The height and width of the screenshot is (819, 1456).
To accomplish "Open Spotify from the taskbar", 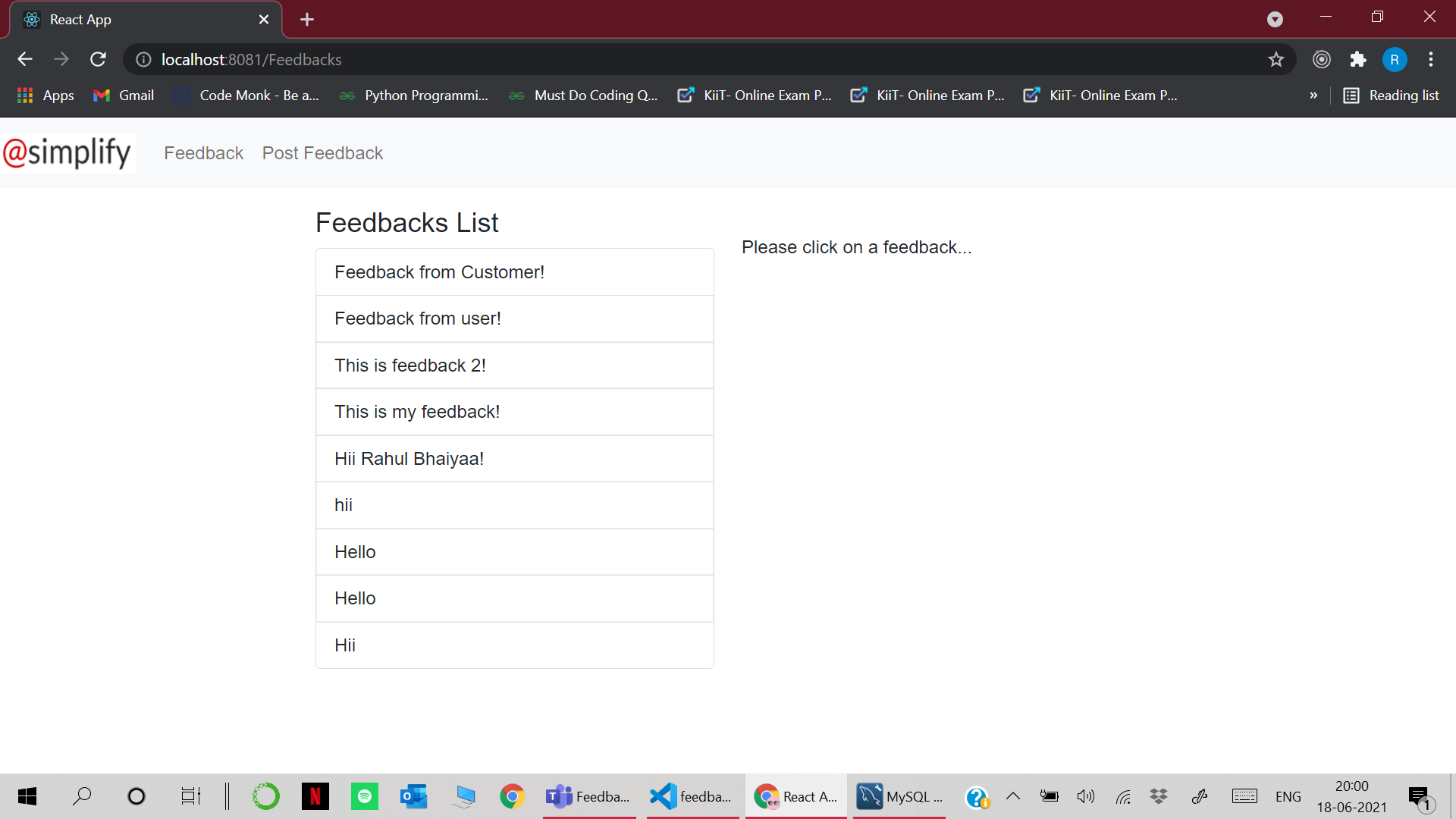I will tap(364, 796).
